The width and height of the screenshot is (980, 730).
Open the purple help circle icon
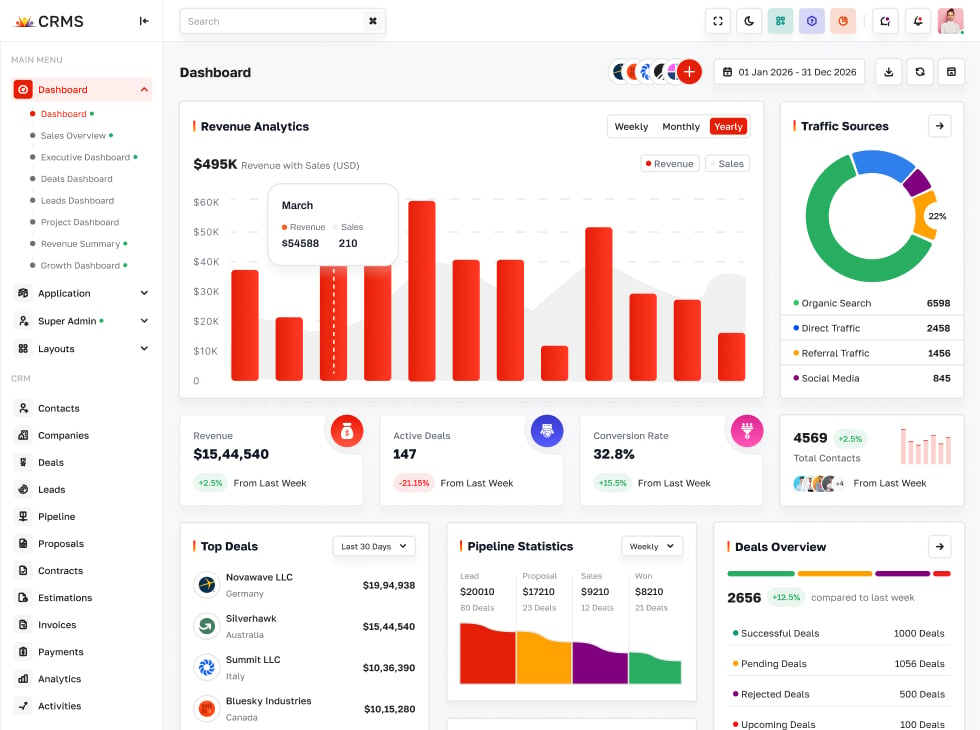click(x=811, y=21)
